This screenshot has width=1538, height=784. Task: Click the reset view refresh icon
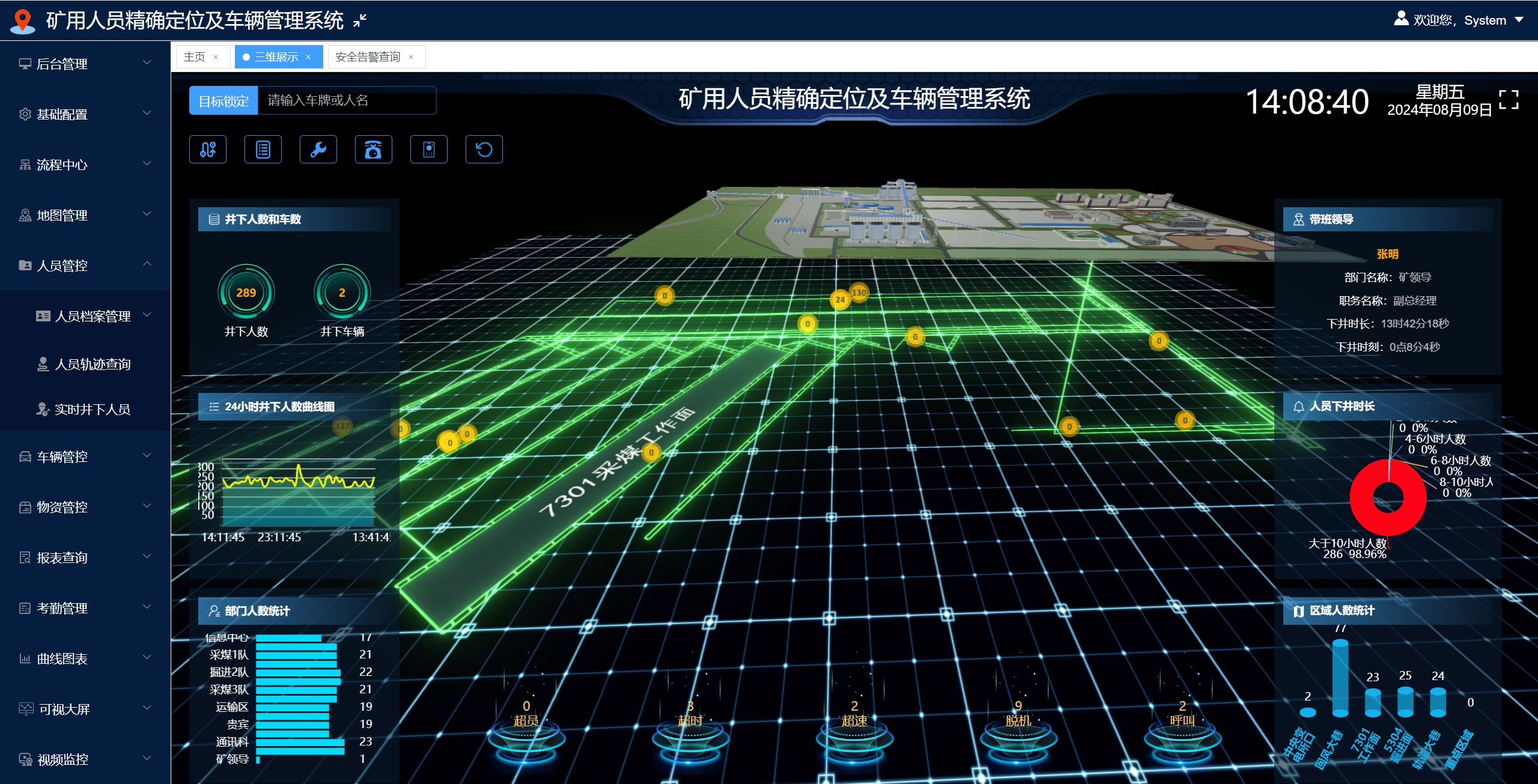tap(484, 149)
